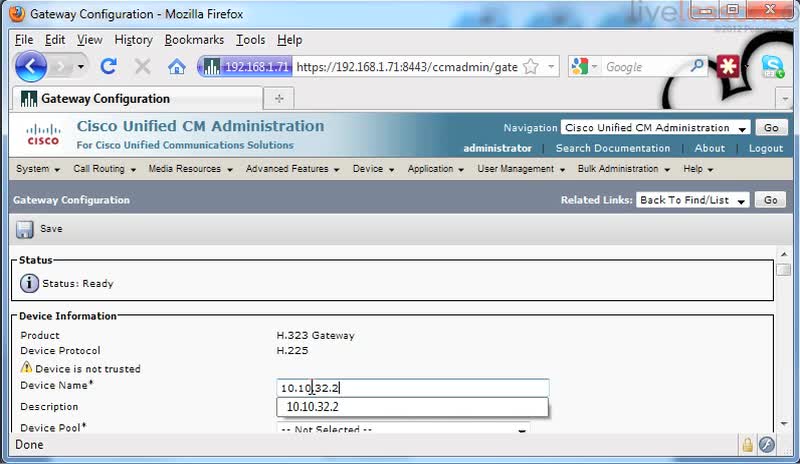Reload the current page
The image size is (800, 464).
pos(109,66)
